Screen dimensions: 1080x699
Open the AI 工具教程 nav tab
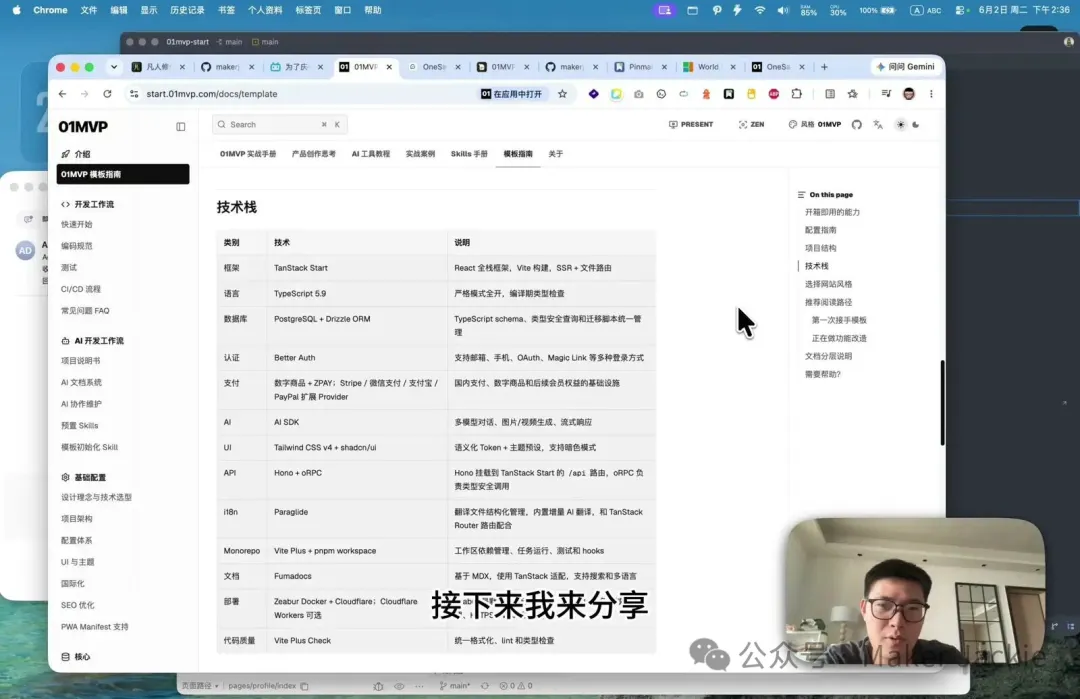[x=371, y=154]
